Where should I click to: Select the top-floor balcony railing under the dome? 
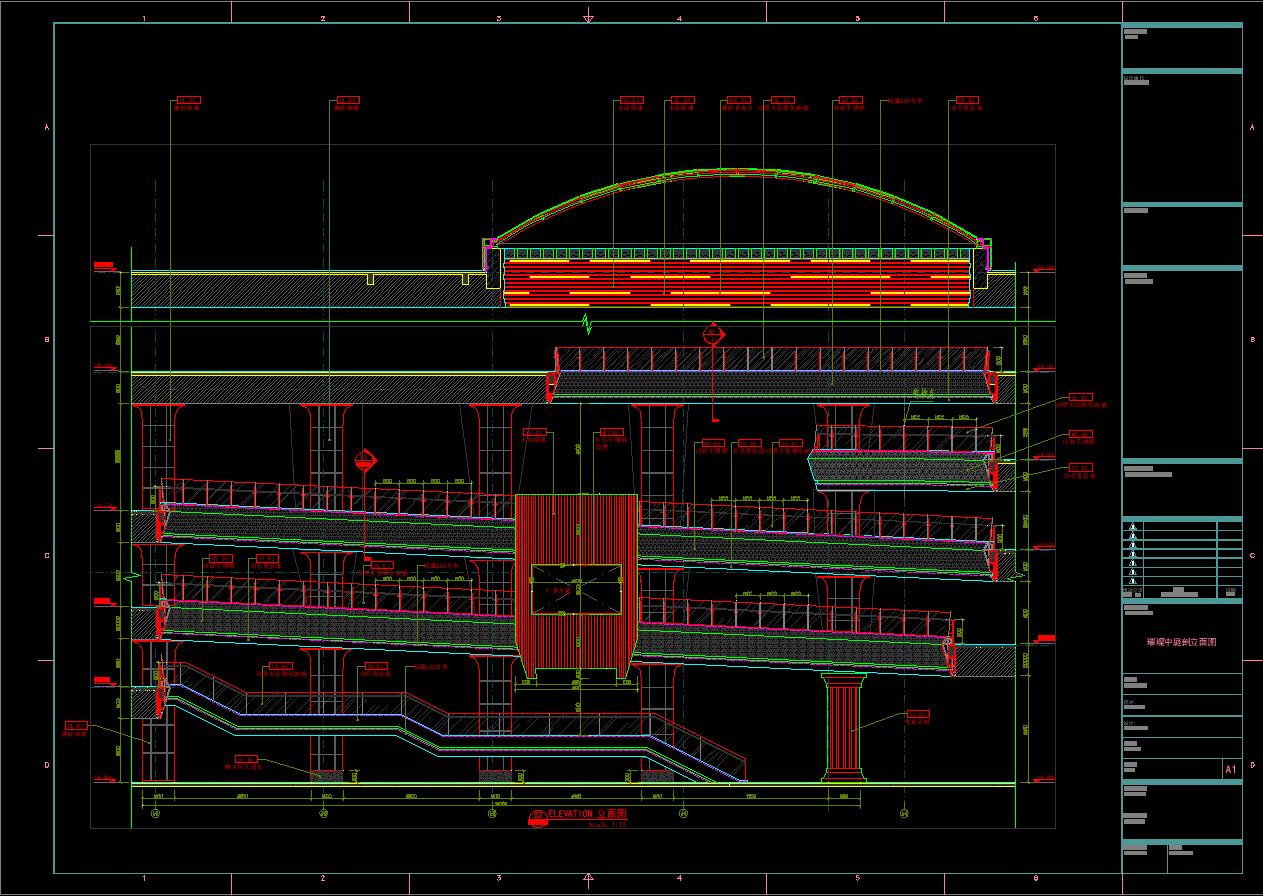click(x=770, y=358)
